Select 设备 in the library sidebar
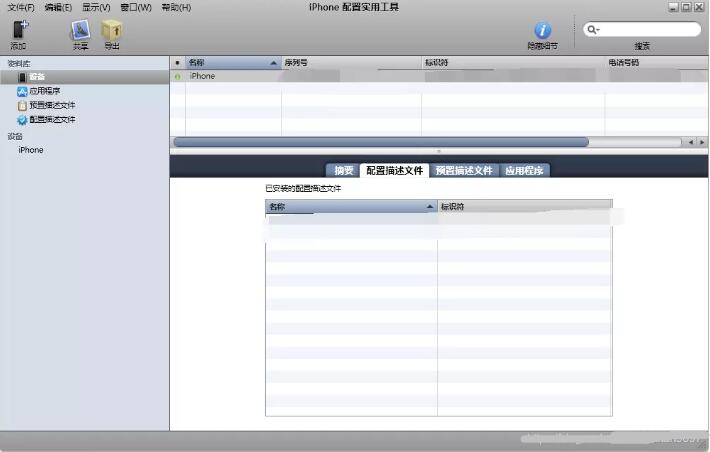This screenshot has width=710, height=452. point(36,77)
